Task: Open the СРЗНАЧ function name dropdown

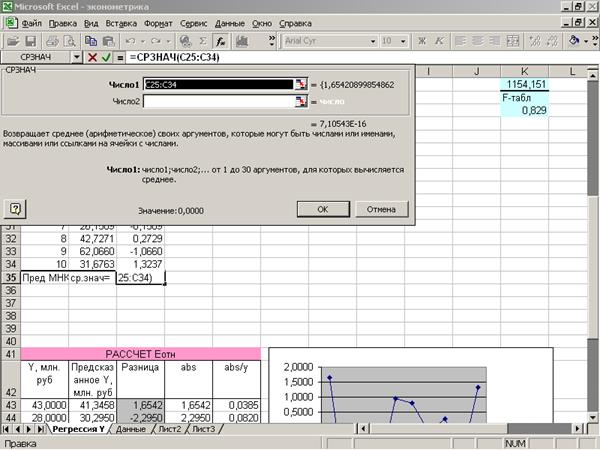Action: click(x=76, y=58)
